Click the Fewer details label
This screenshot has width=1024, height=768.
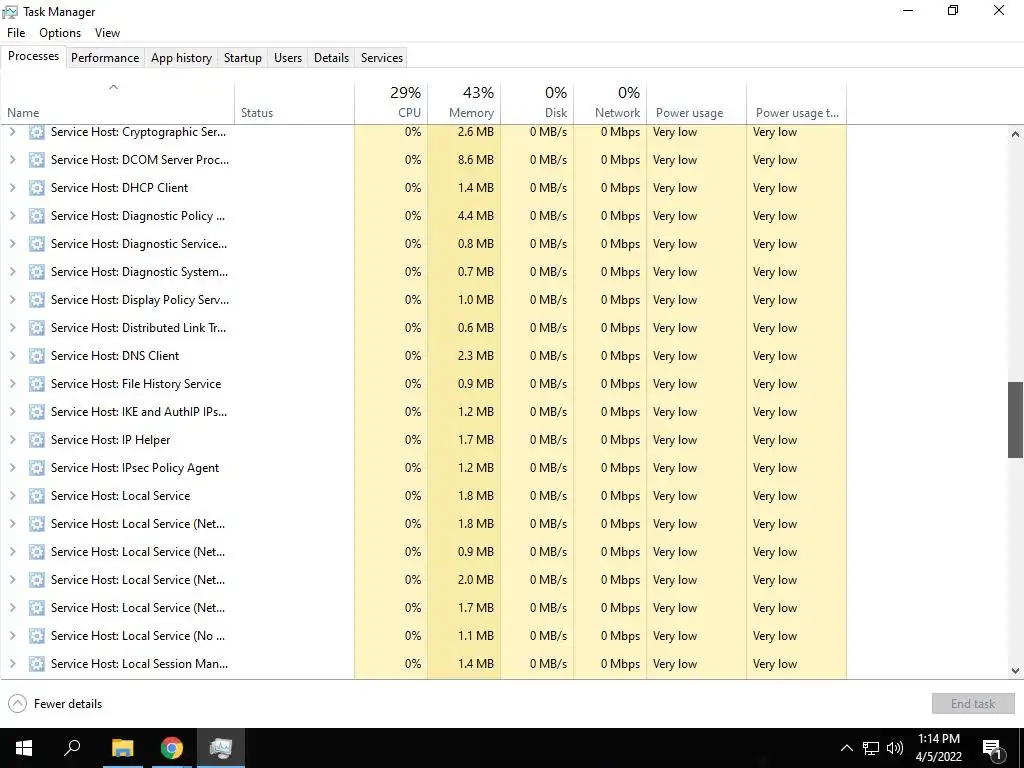68,704
